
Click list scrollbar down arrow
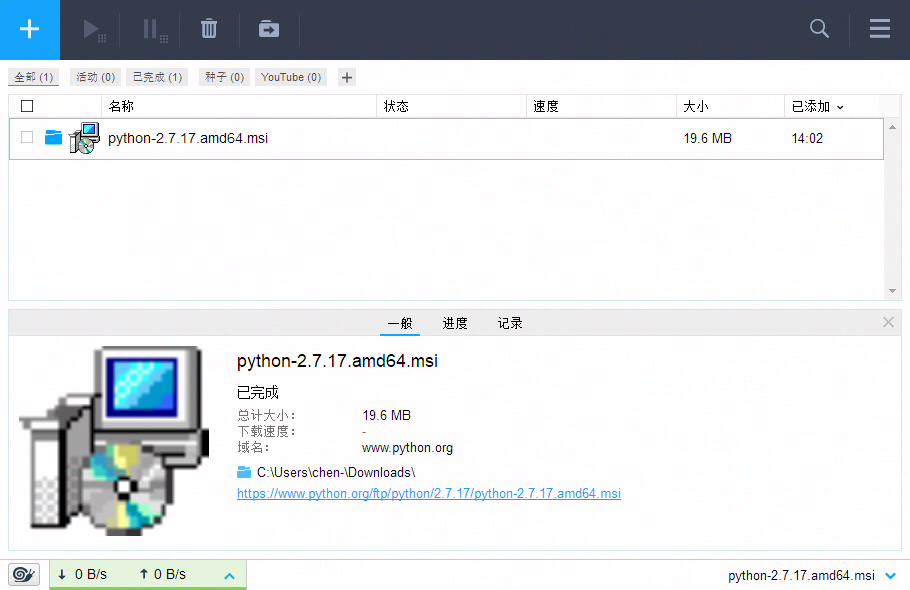[893, 291]
